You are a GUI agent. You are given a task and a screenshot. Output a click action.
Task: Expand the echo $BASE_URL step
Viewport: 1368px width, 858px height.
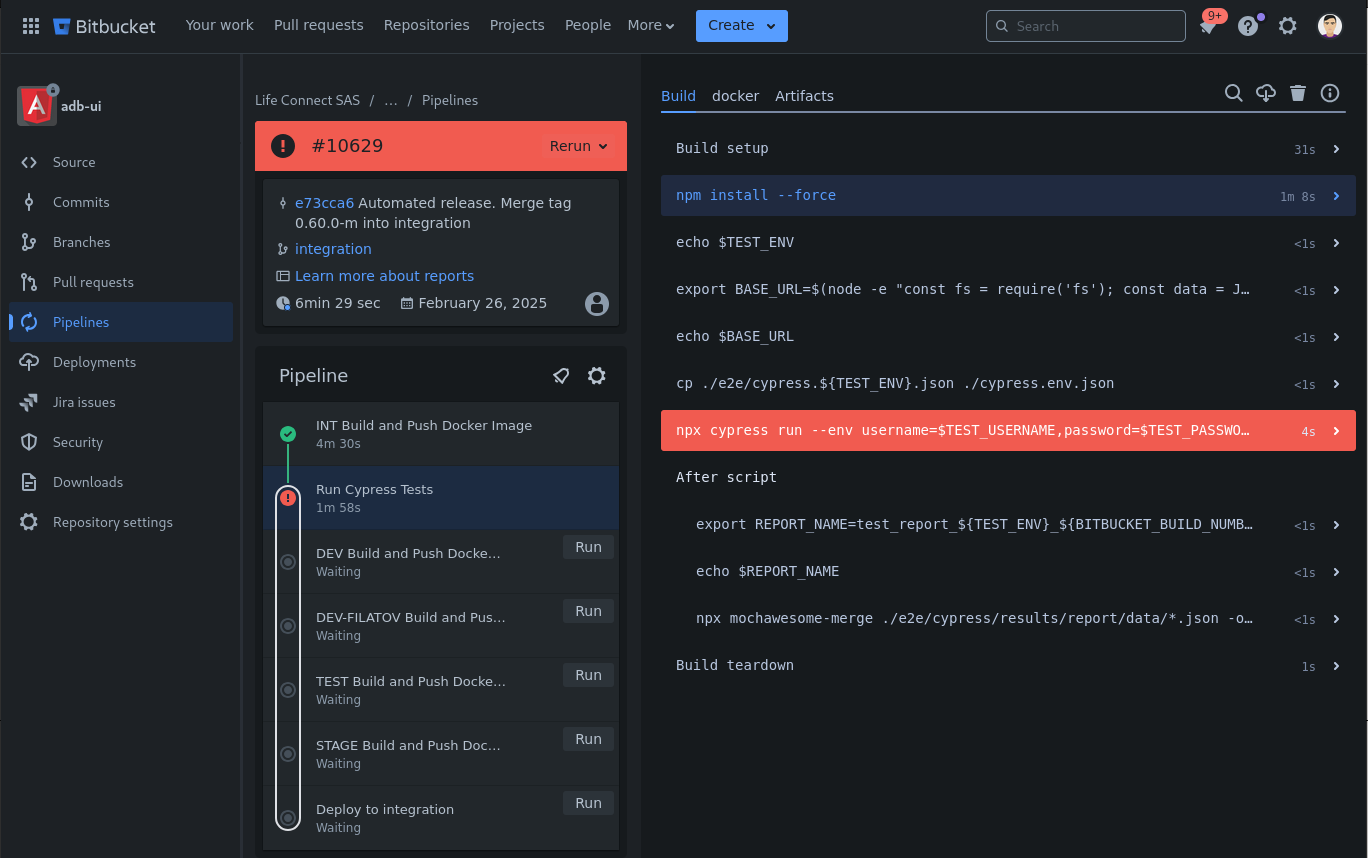1008,336
